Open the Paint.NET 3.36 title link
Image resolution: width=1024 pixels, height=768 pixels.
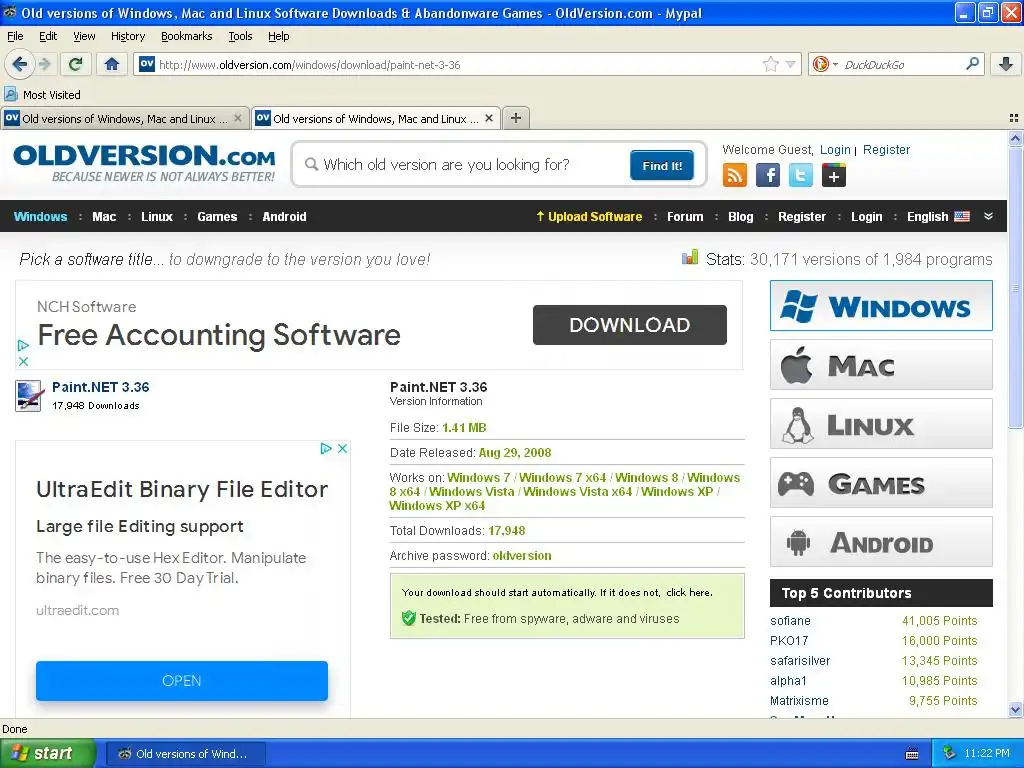[x=101, y=387]
